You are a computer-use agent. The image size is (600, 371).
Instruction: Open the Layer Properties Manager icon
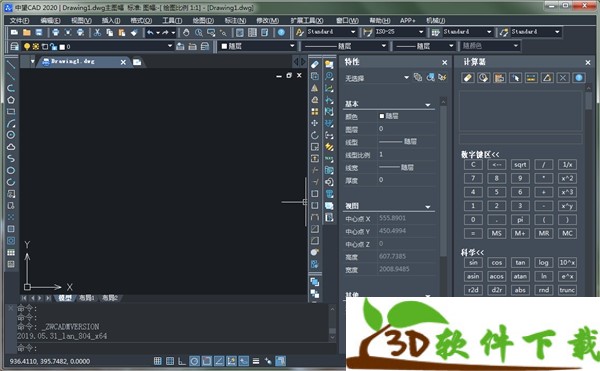[x=15, y=47]
